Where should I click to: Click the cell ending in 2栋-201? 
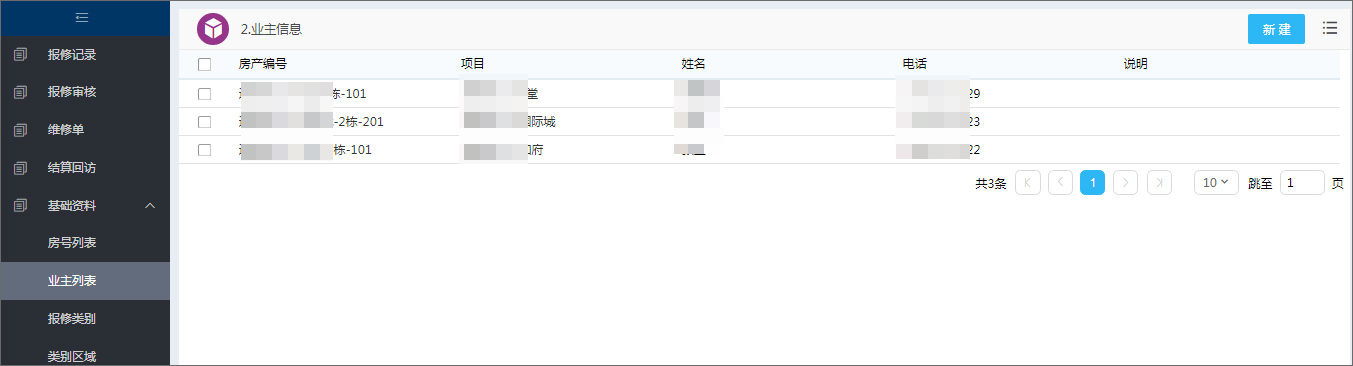click(x=311, y=122)
